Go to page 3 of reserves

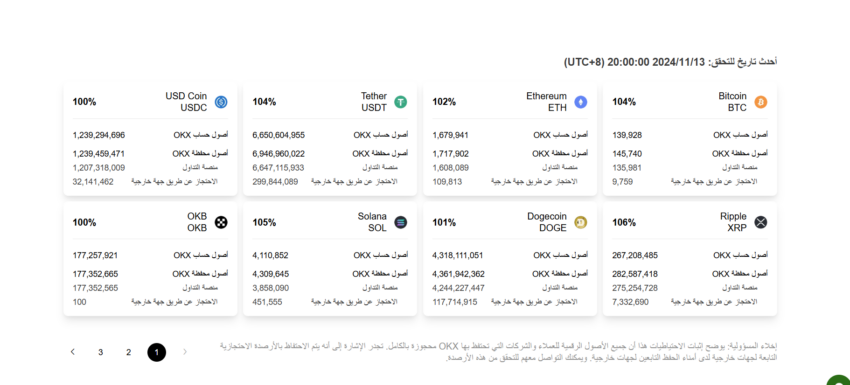(100, 352)
